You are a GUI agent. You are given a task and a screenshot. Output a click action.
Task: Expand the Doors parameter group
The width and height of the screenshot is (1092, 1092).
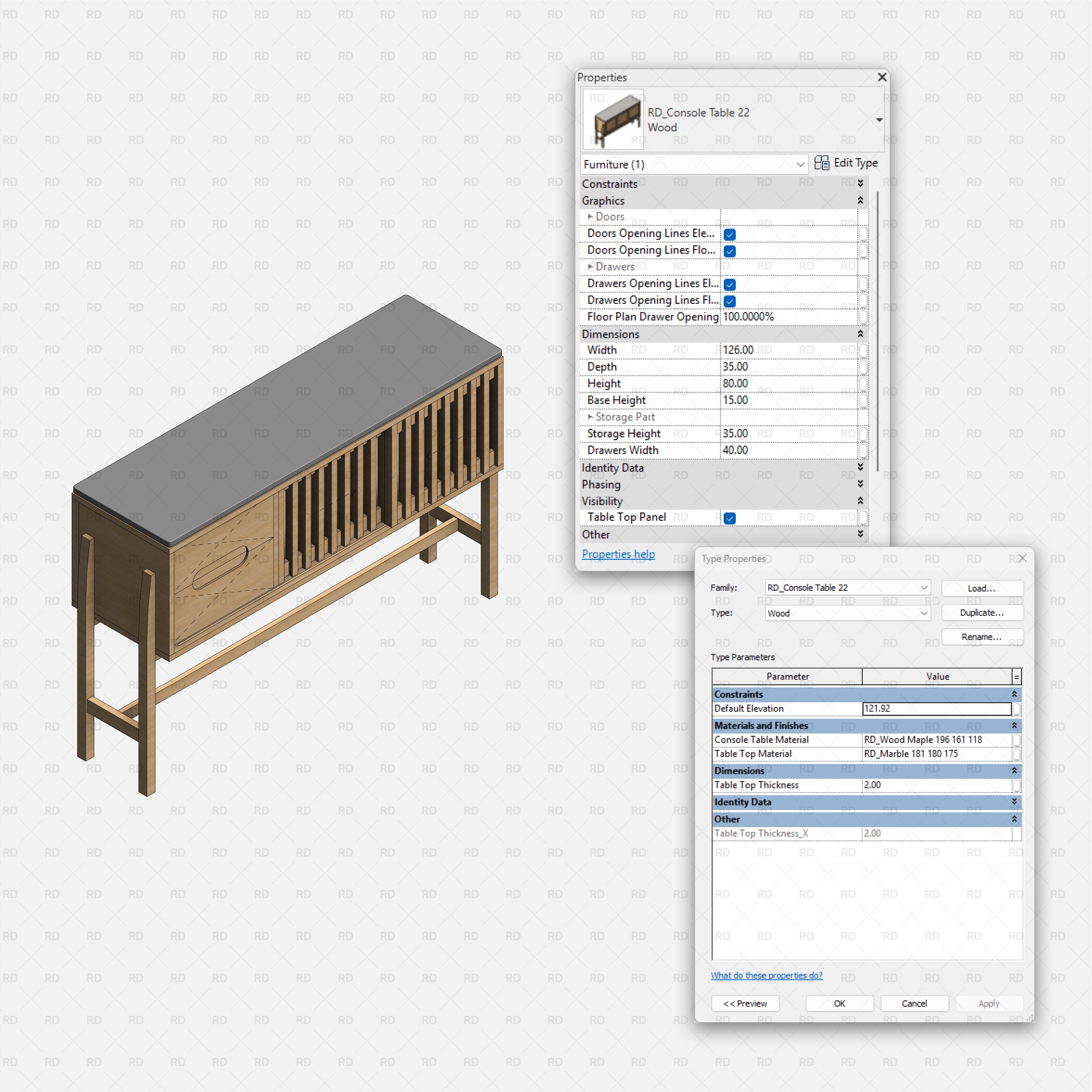pyautogui.click(x=590, y=216)
